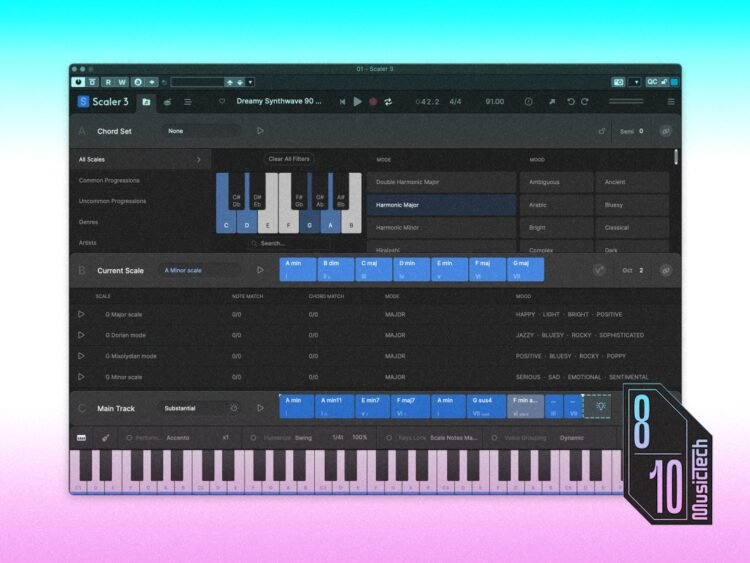Click the Clear All Filters button
750x563 pixels.
point(288,159)
